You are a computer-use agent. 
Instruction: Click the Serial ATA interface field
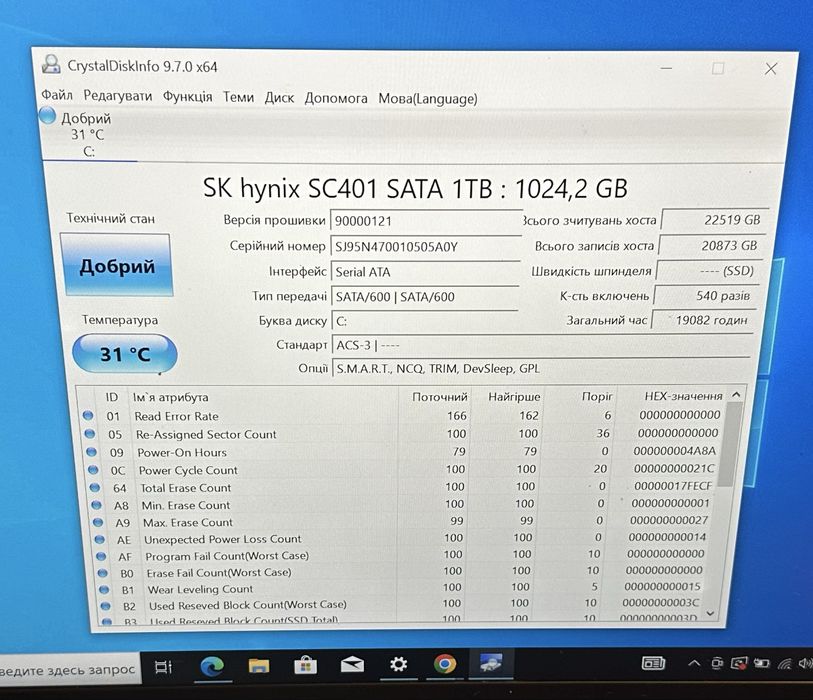(425, 272)
